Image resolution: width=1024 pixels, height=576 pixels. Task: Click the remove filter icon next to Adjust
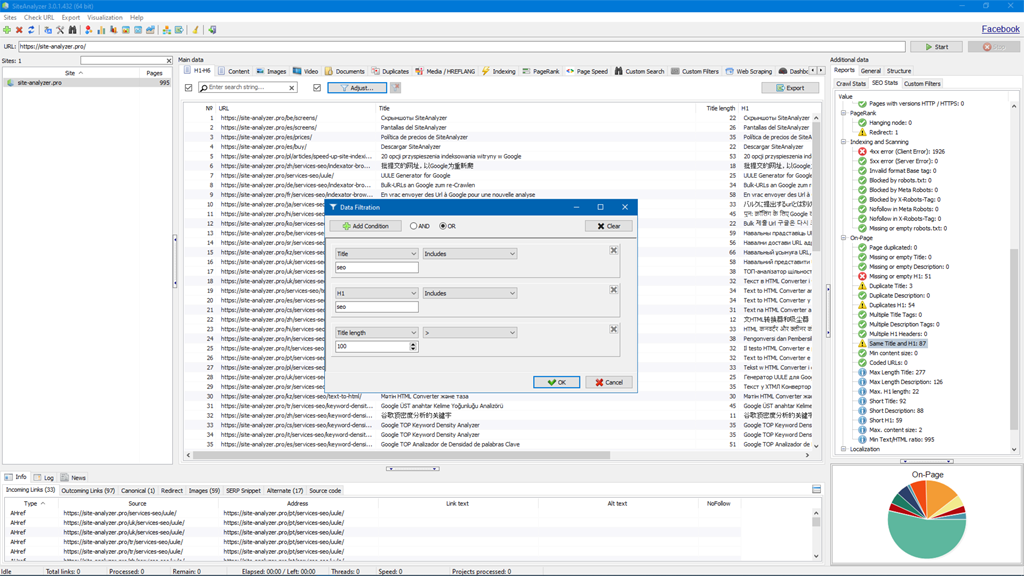click(396, 88)
